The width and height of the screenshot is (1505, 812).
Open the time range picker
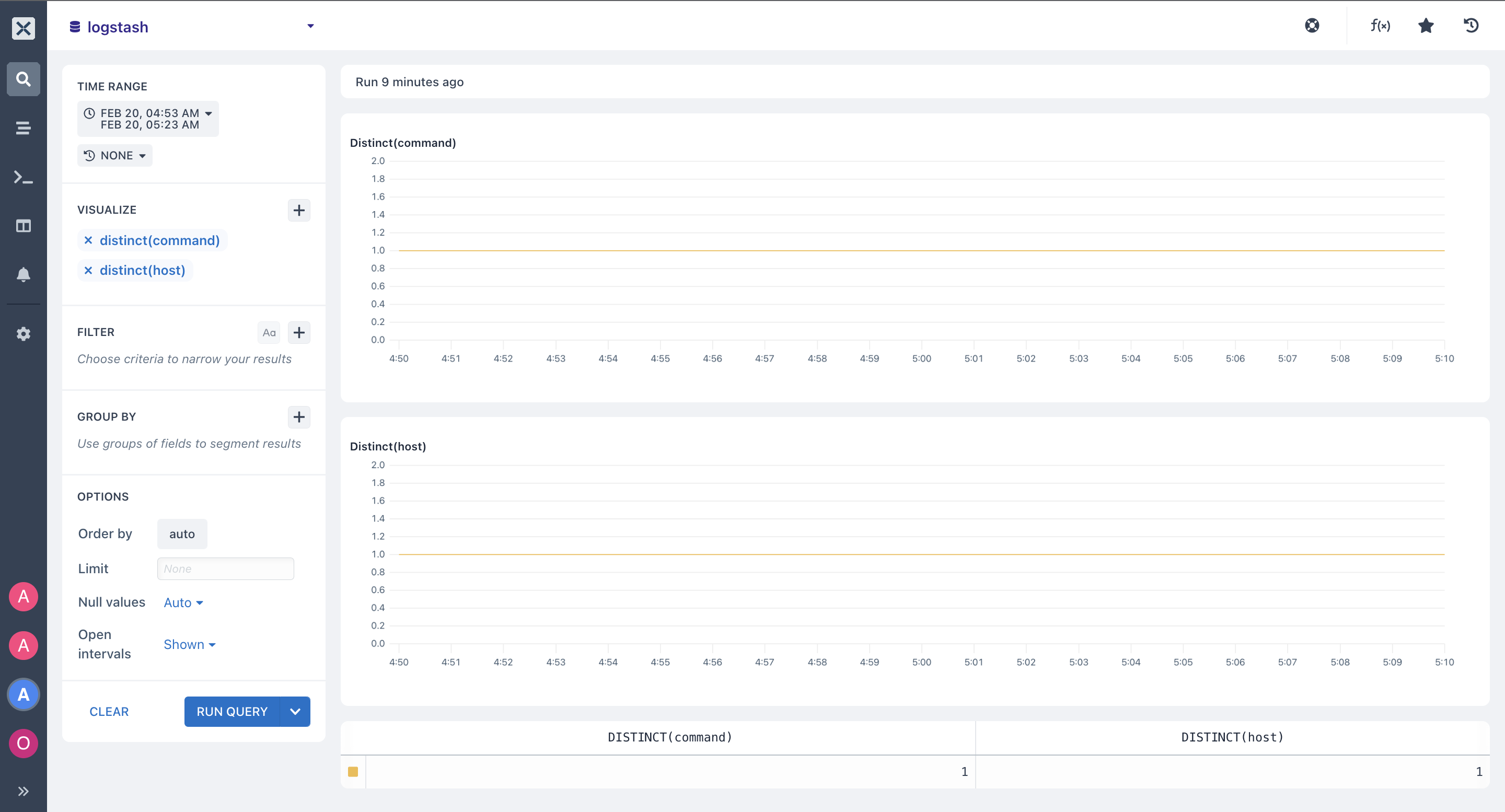click(x=148, y=119)
